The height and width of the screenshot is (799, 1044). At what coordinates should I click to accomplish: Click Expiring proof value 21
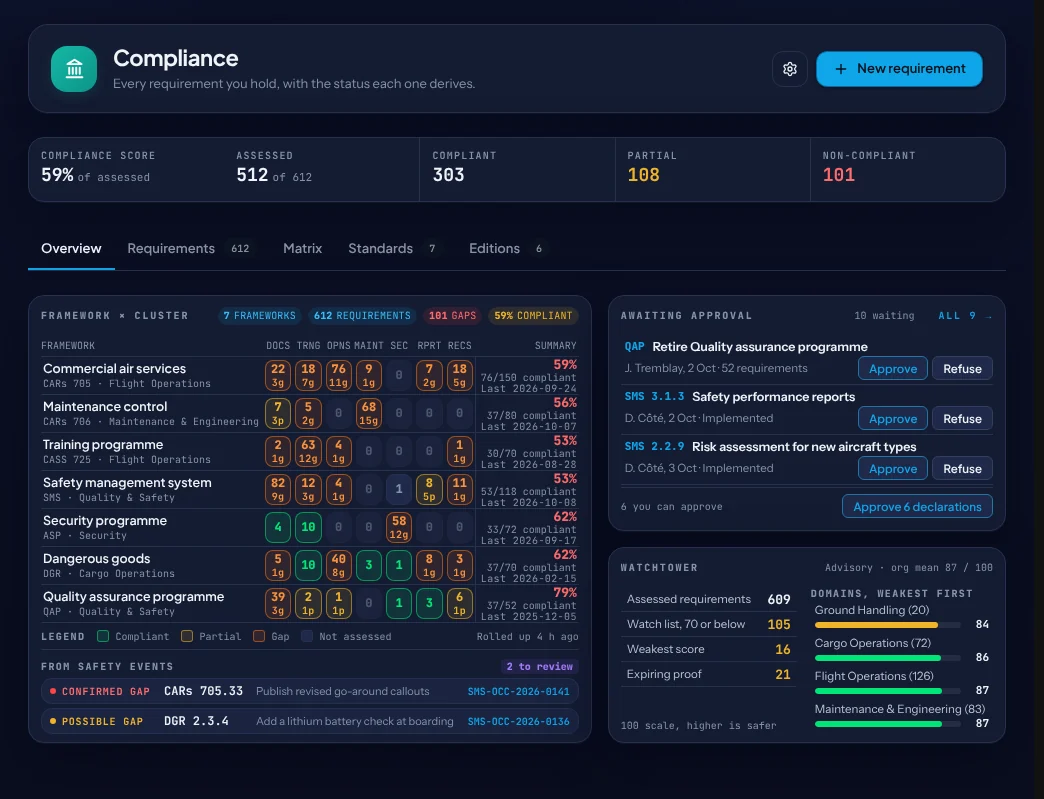pyautogui.click(x=782, y=674)
